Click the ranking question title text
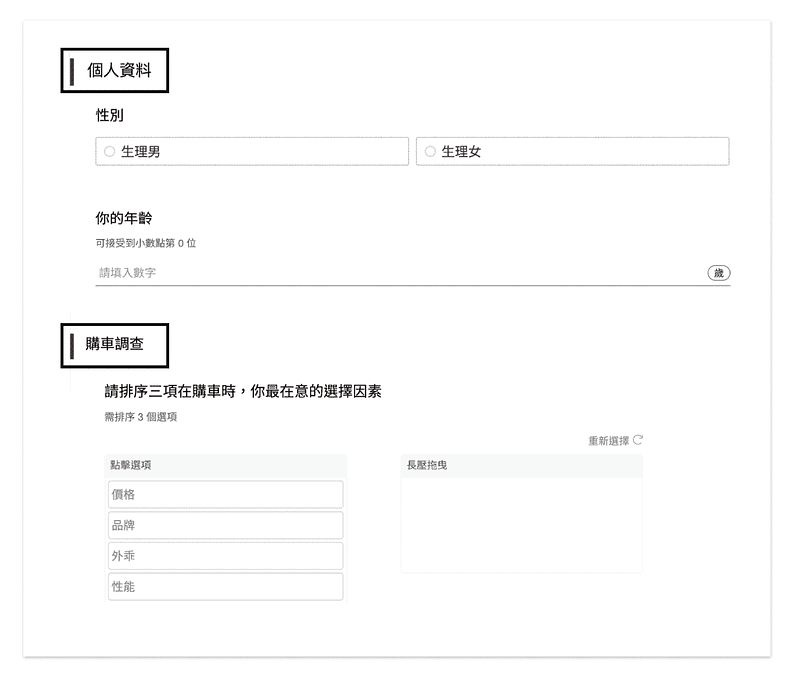The image size is (800, 691). 243,391
